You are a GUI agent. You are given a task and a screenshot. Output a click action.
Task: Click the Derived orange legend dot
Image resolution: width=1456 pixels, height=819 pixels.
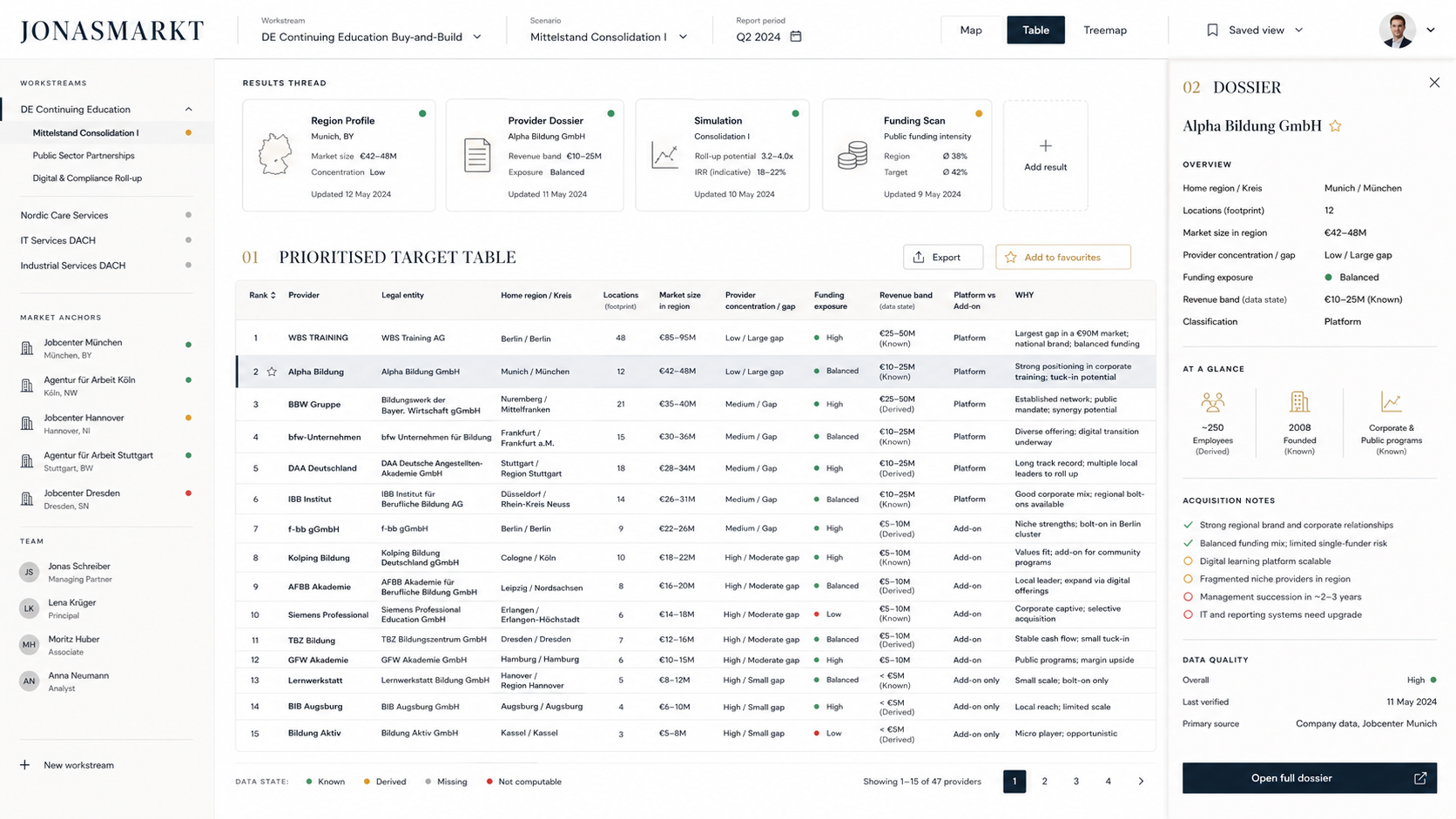click(367, 782)
